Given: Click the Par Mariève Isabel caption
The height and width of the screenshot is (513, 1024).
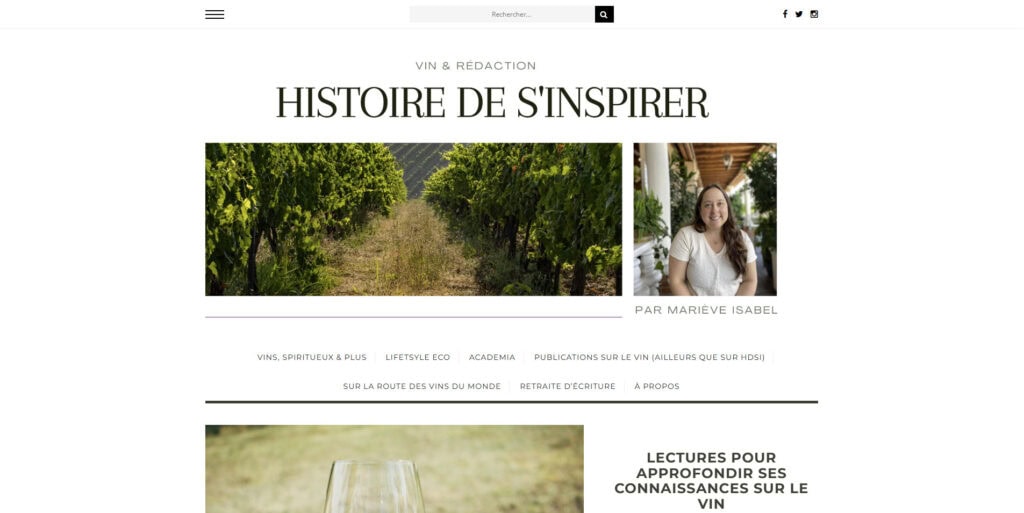Looking at the screenshot, I should coord(706,310).
